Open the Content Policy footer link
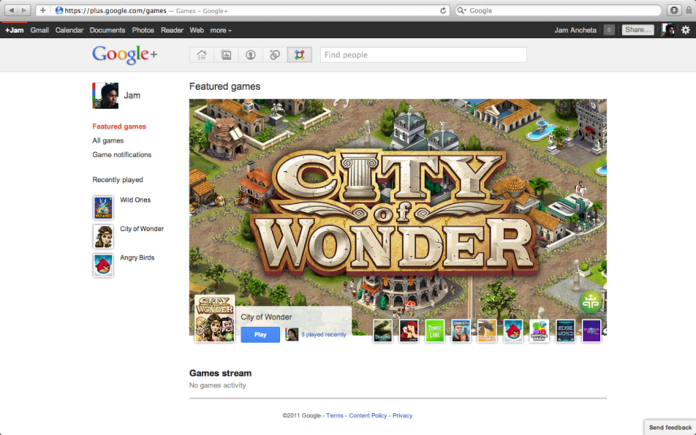The image size is (696, 435). 368,415
